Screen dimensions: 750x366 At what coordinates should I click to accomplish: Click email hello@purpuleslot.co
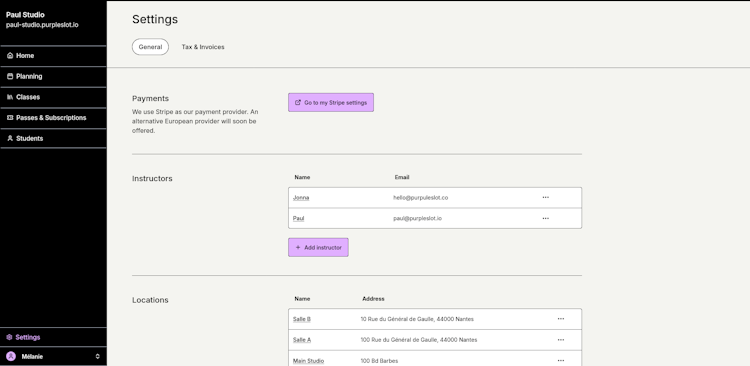tap(420, 198)
